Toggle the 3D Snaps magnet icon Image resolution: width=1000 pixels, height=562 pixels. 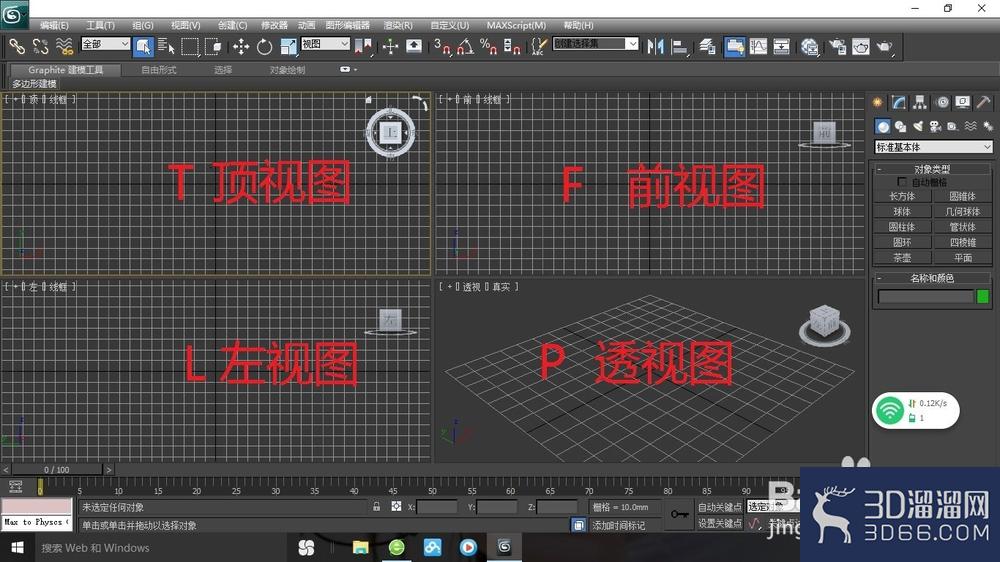click(x=441, y=46)
